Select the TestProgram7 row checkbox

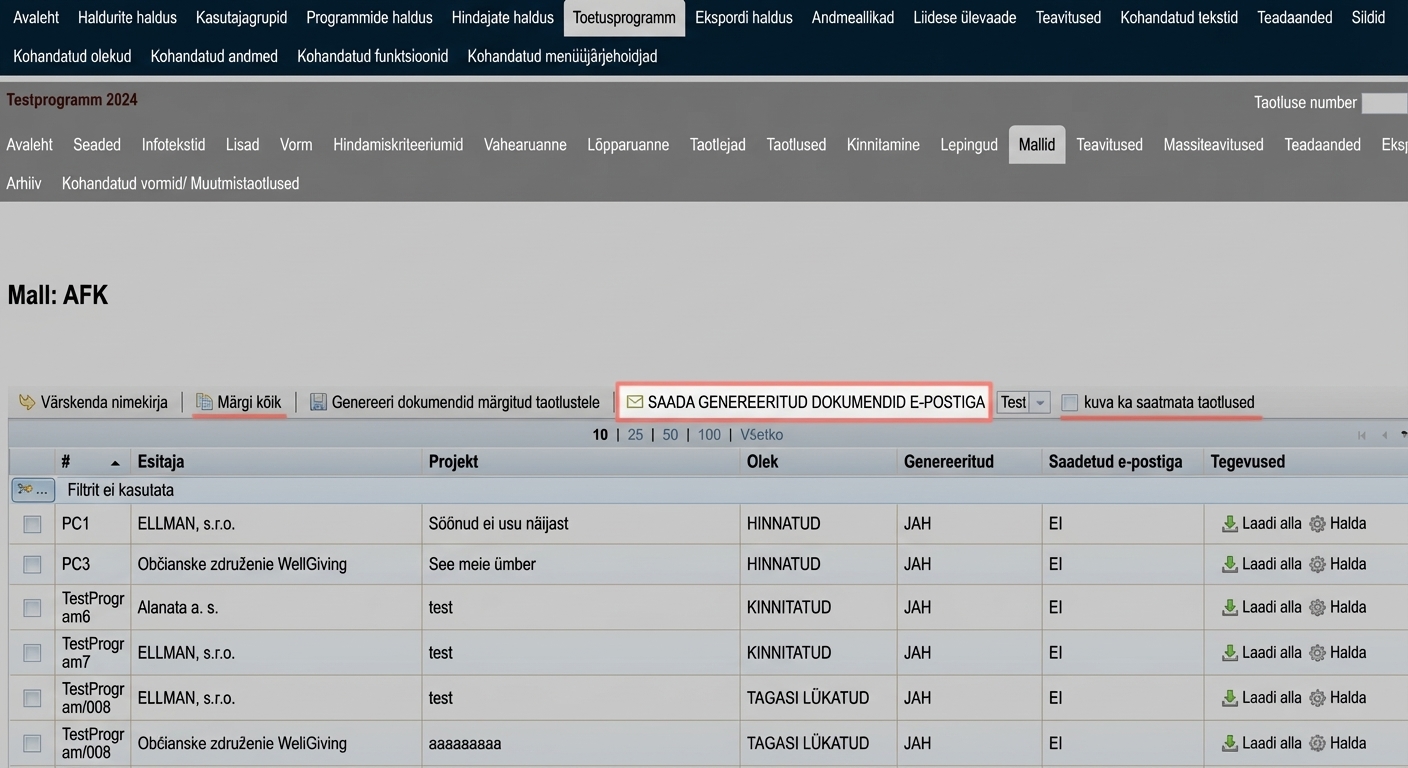point(32,653)
